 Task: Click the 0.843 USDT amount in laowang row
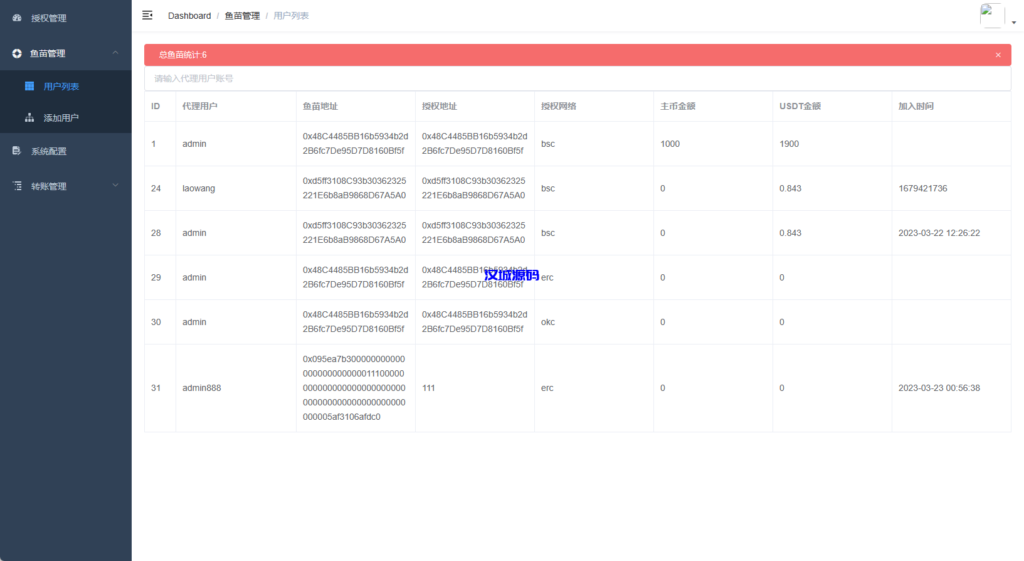[x=790, y=188]
